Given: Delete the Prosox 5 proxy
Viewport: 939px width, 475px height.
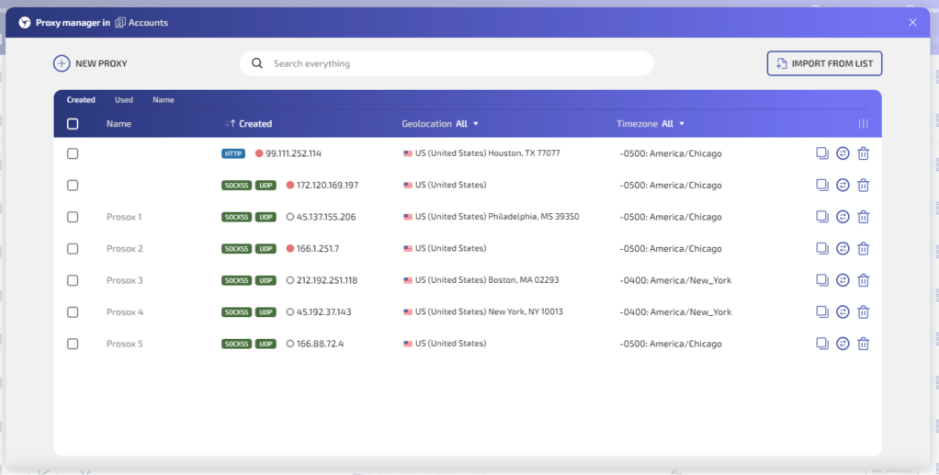Looking at the screenshot, I should tap(863, 344).
